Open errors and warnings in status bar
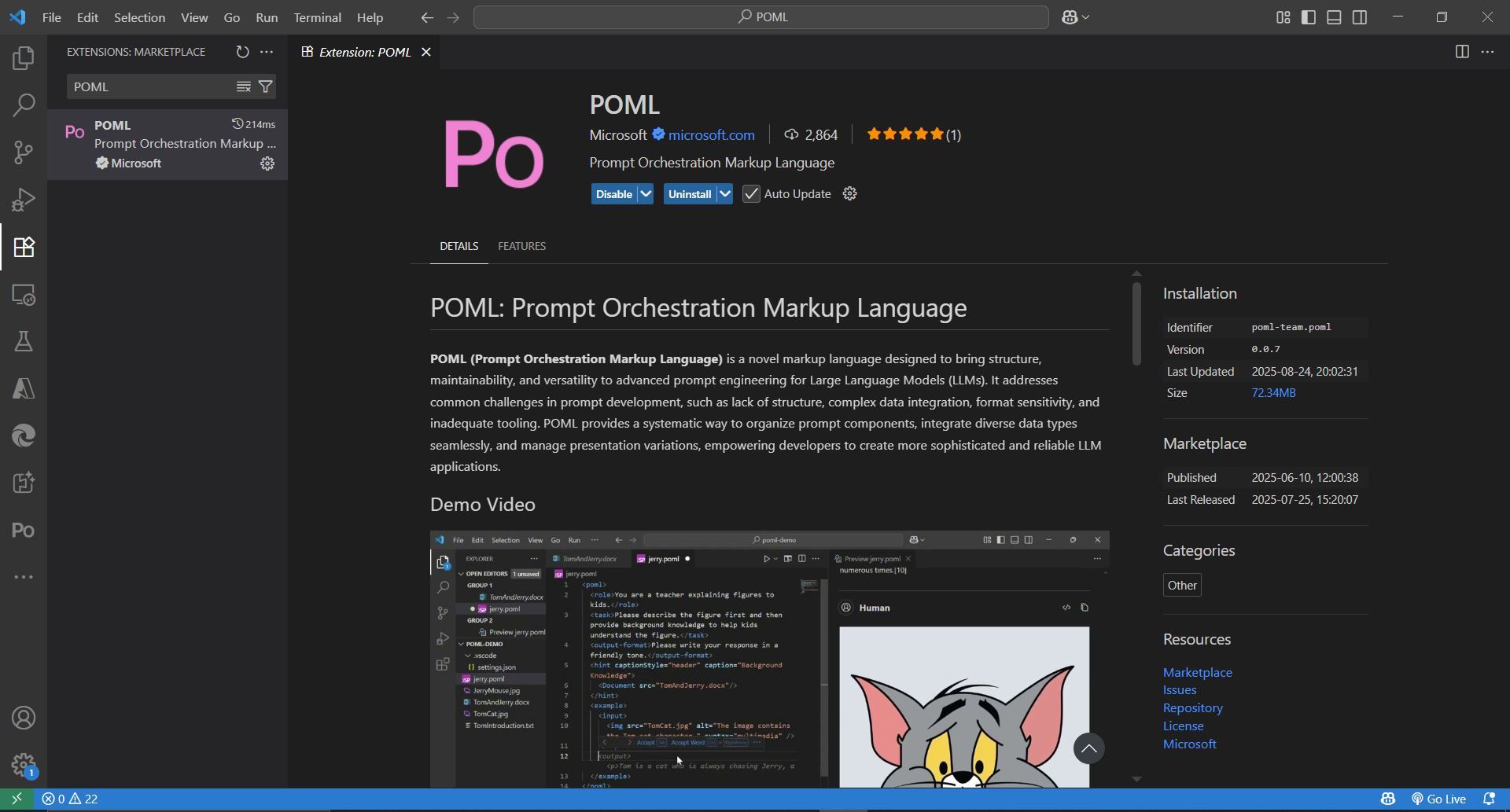 tap(70, 799)
